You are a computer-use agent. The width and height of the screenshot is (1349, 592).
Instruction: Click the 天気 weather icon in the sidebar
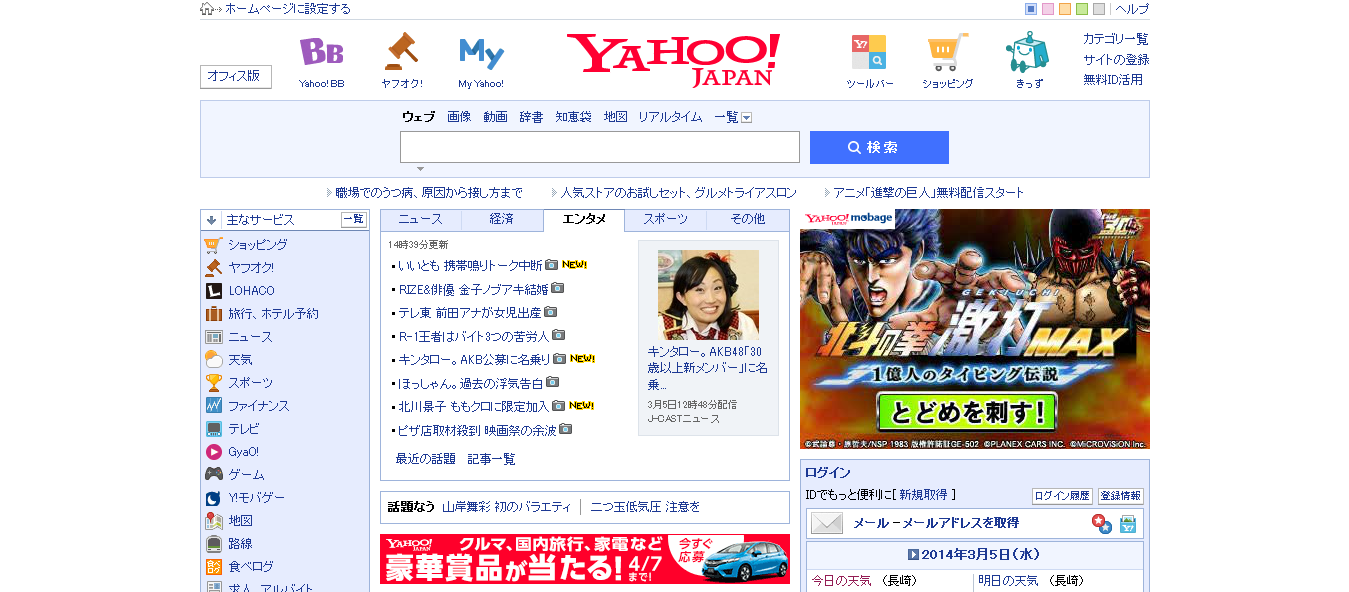pos(213,360)
